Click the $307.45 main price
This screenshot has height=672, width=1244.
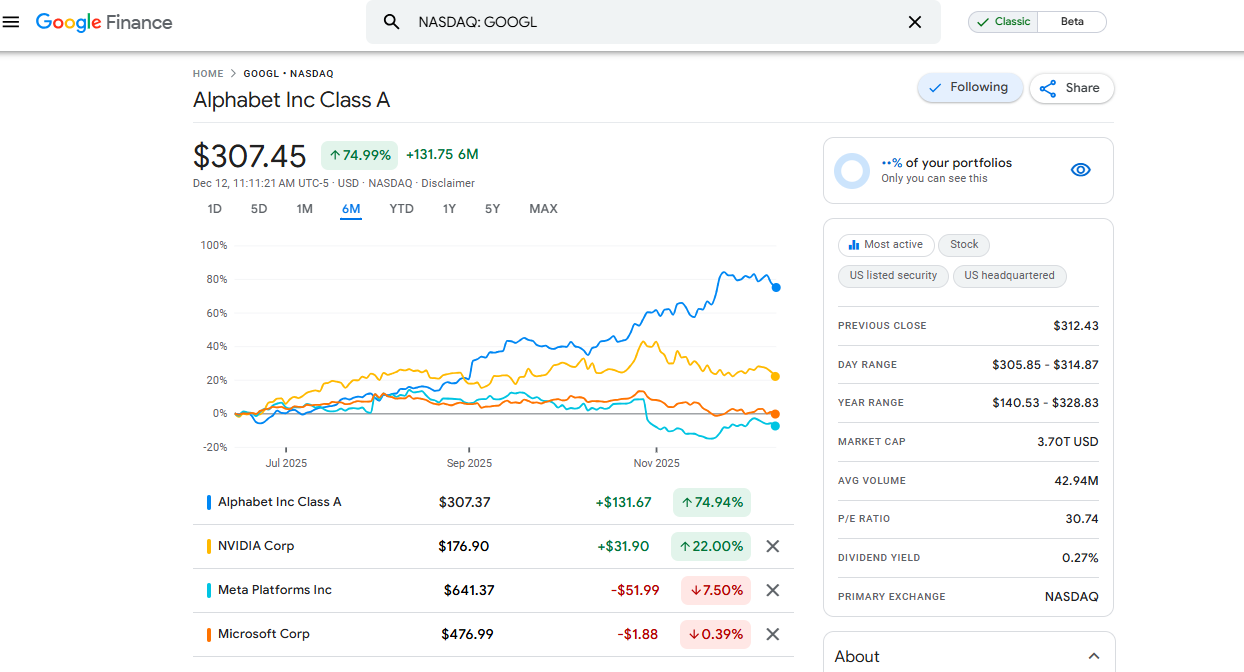coord(249,156)
